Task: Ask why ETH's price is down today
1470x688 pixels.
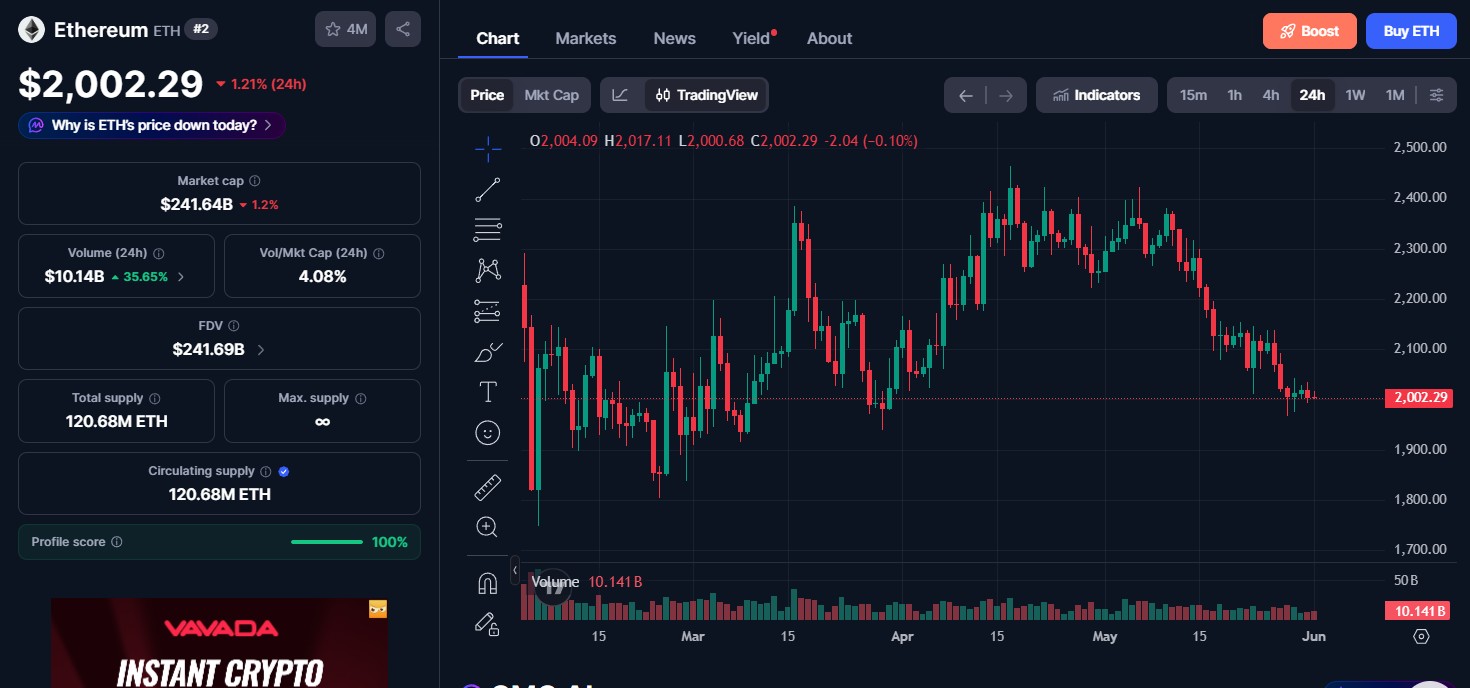Action: click(152, 125)
